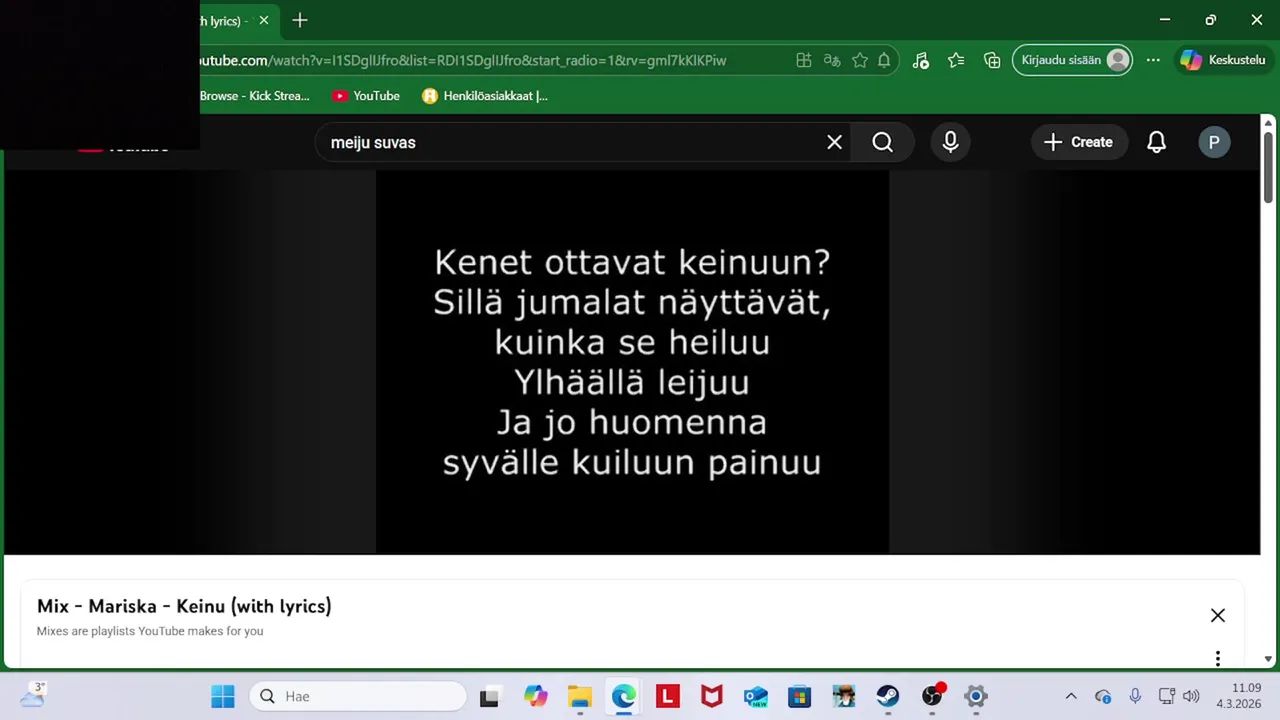Click the Mix - Mariska - Keinu title
The width and height of the screenshot is (1280, 720).
pos(184,606)
